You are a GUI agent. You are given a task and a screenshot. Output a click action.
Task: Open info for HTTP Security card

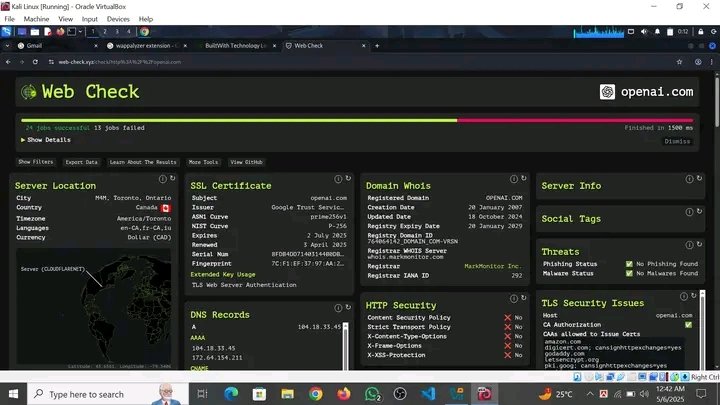click(513, 298)
